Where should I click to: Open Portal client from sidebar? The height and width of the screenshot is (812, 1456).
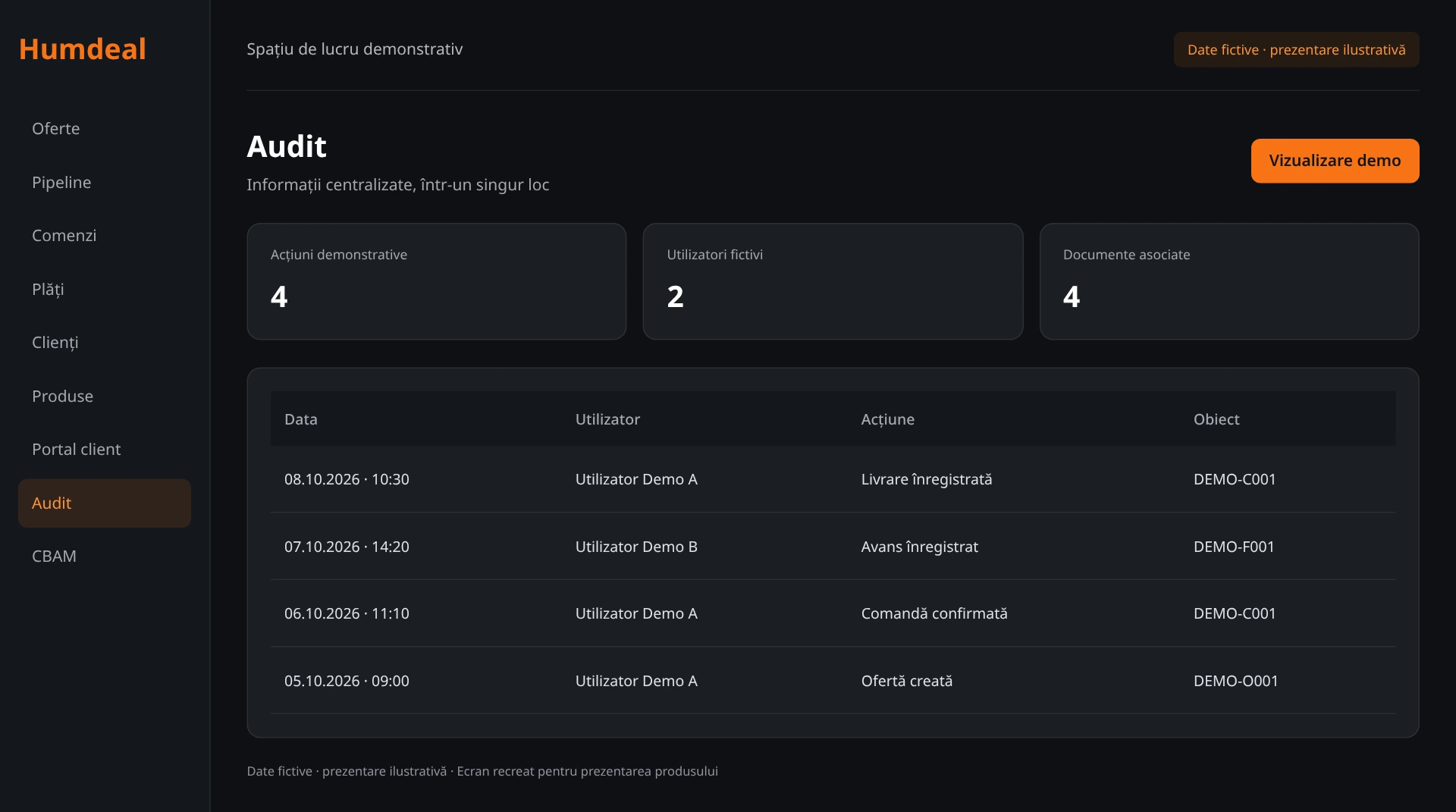tap(105, 450)
